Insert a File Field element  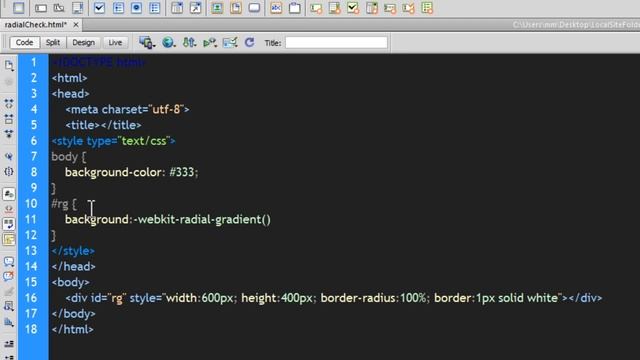click(236, 8)
